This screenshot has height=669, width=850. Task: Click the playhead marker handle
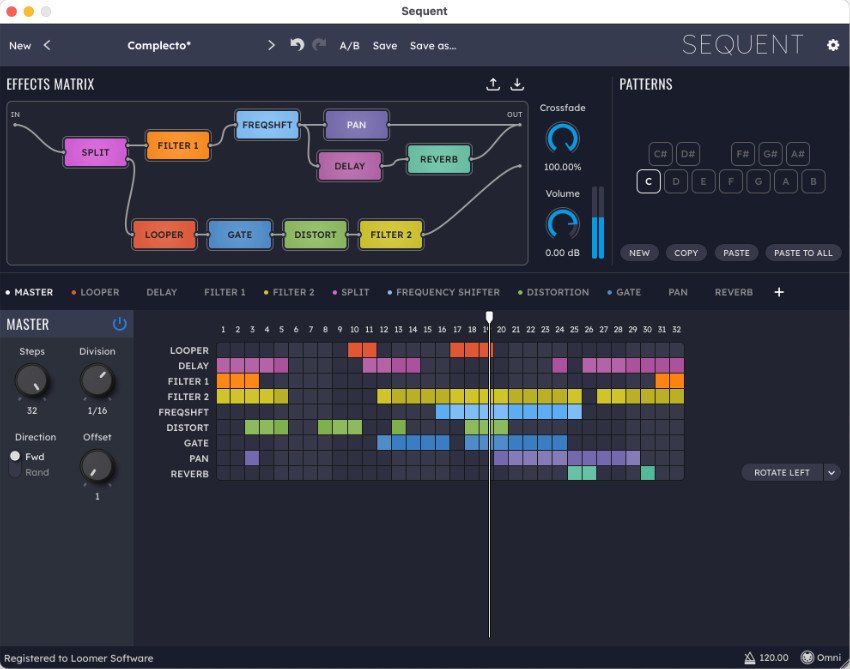(489, 317)
